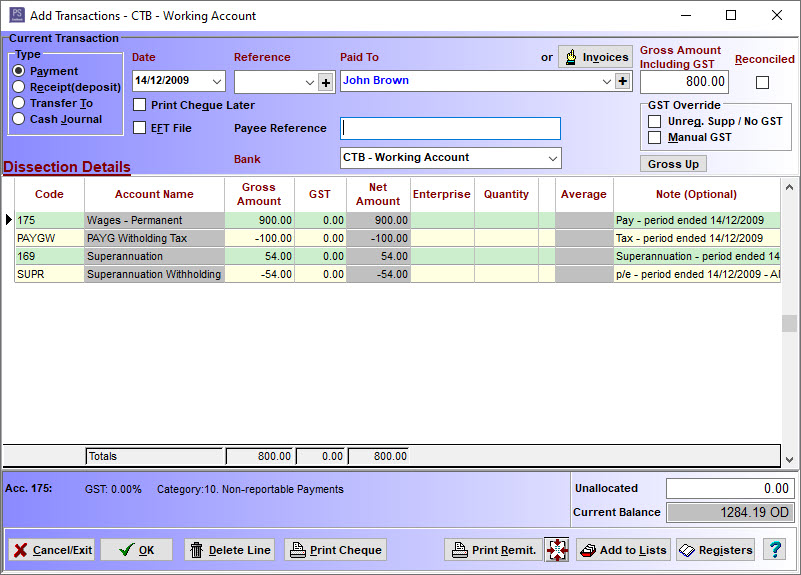The image size is (801, 575).
Task: Click the row pointer arrow beside code 175
Action: [x=9, y=220]
